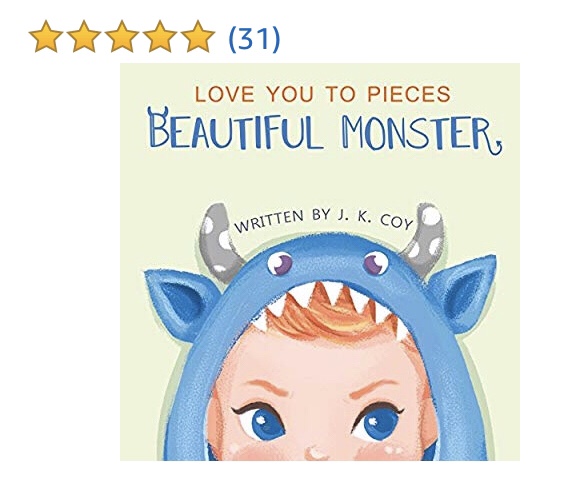
Task: Open the (31) customer reviews link
Action: [x=254, y=38]
